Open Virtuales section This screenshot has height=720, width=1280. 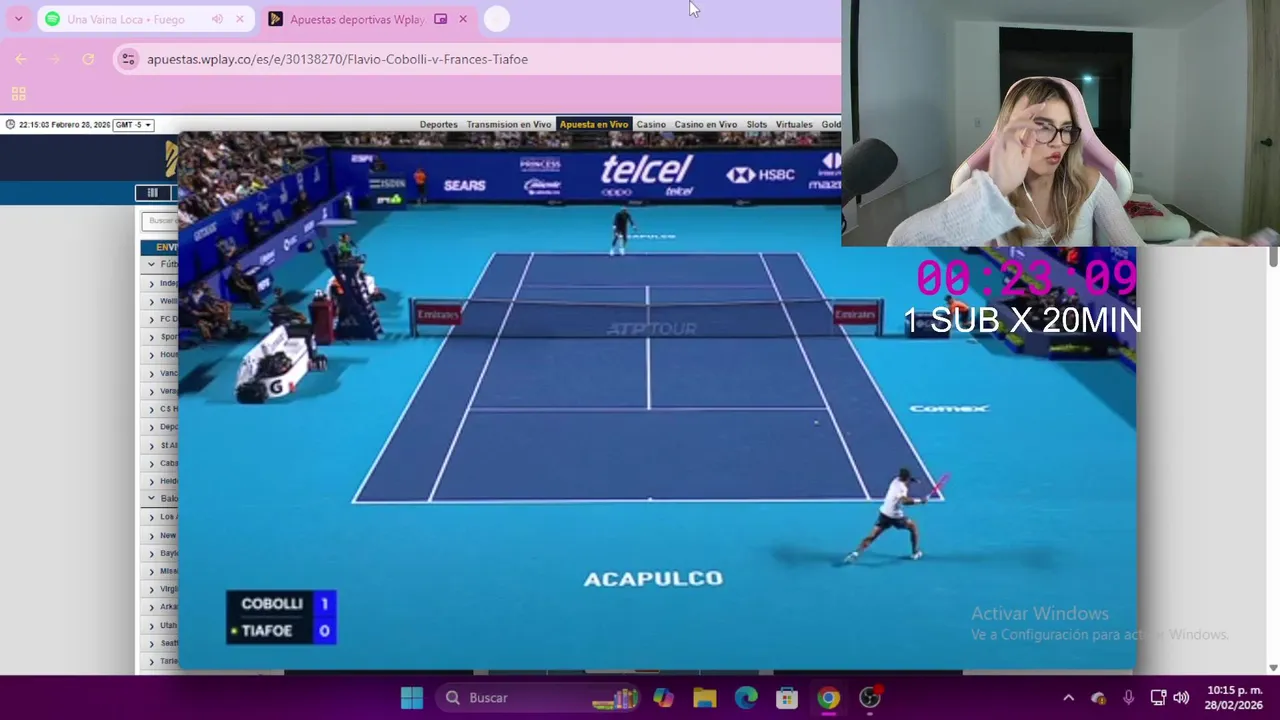(x=794, y=125)
